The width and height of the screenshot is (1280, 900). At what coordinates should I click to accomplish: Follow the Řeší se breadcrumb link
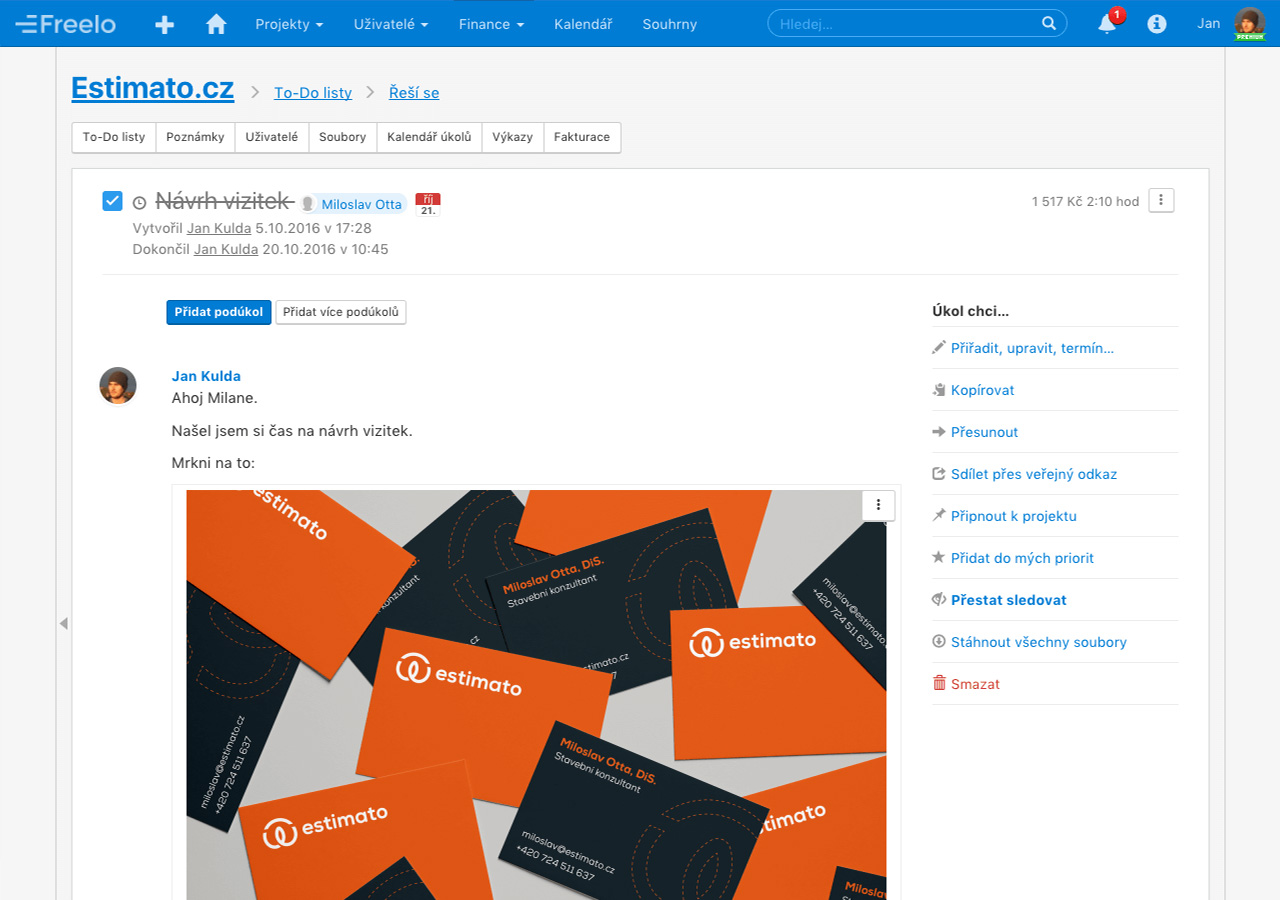tap(414, 93)
